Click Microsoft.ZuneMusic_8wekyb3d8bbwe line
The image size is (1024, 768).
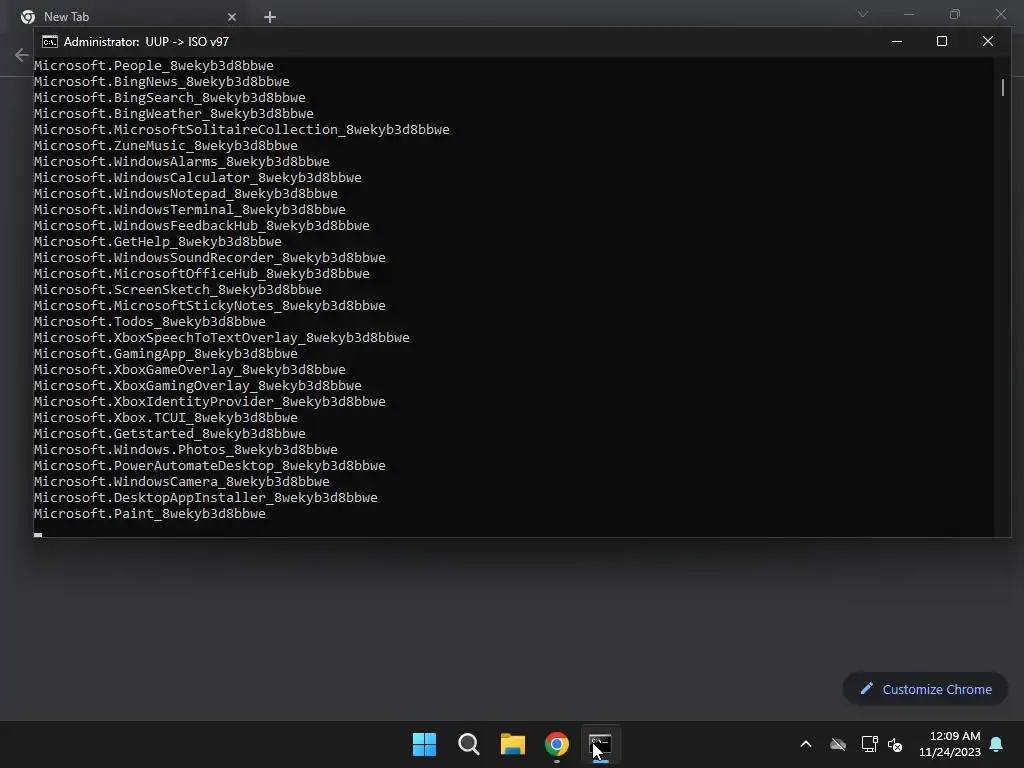(166, 146)
